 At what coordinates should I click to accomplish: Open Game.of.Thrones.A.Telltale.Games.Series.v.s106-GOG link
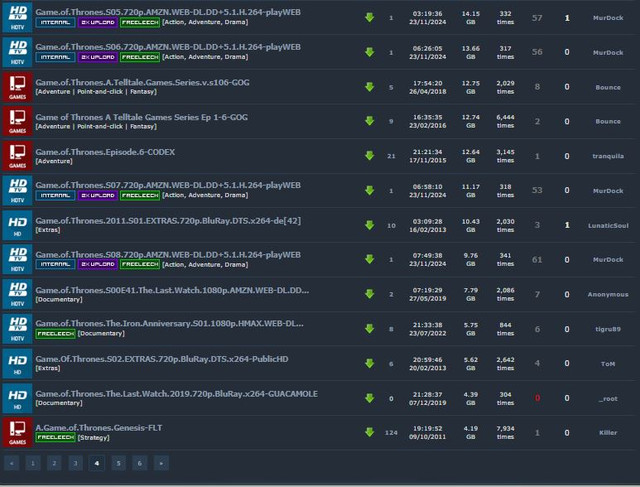tap(142, 82)
